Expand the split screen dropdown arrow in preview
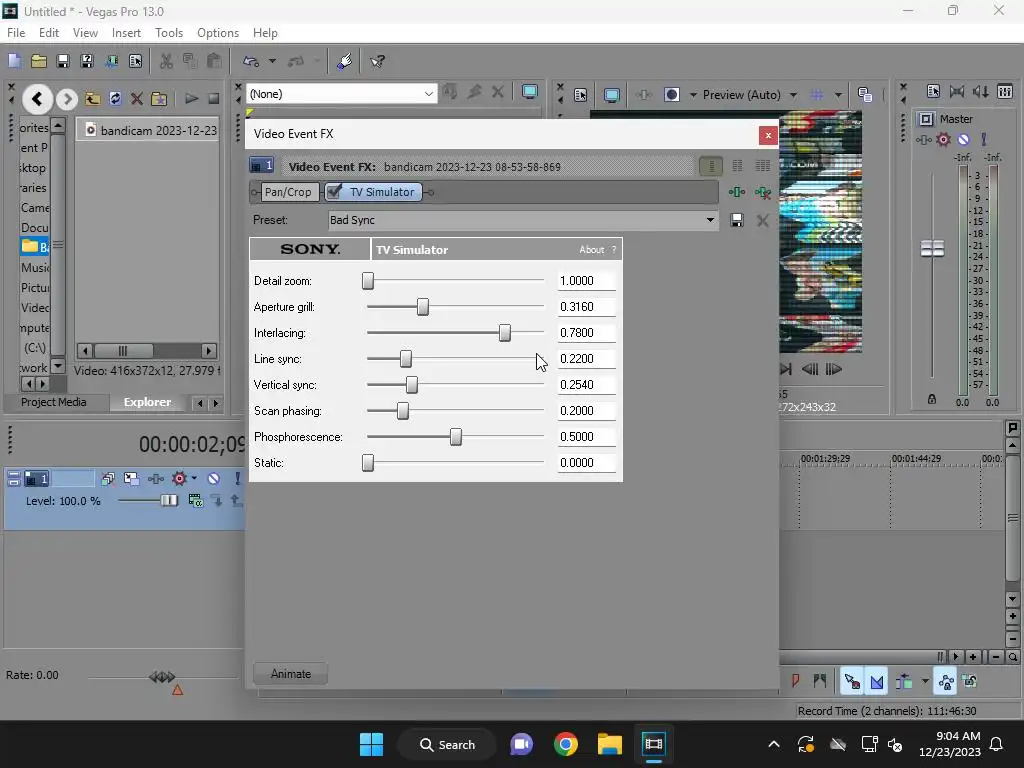Screen dimensions: 1024x768 click(693, 95)
